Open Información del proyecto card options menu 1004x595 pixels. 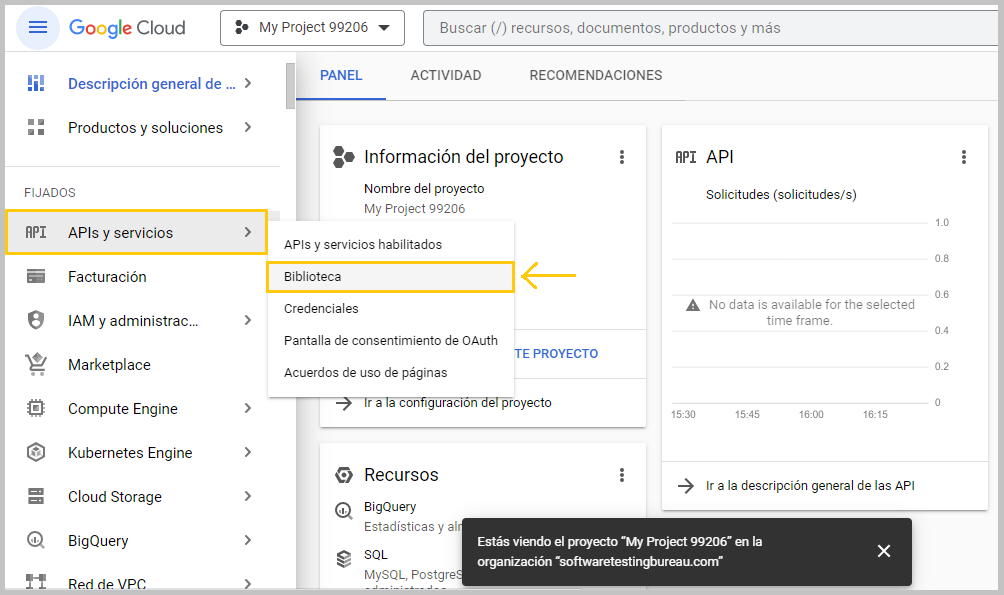[x=622, y=157]
